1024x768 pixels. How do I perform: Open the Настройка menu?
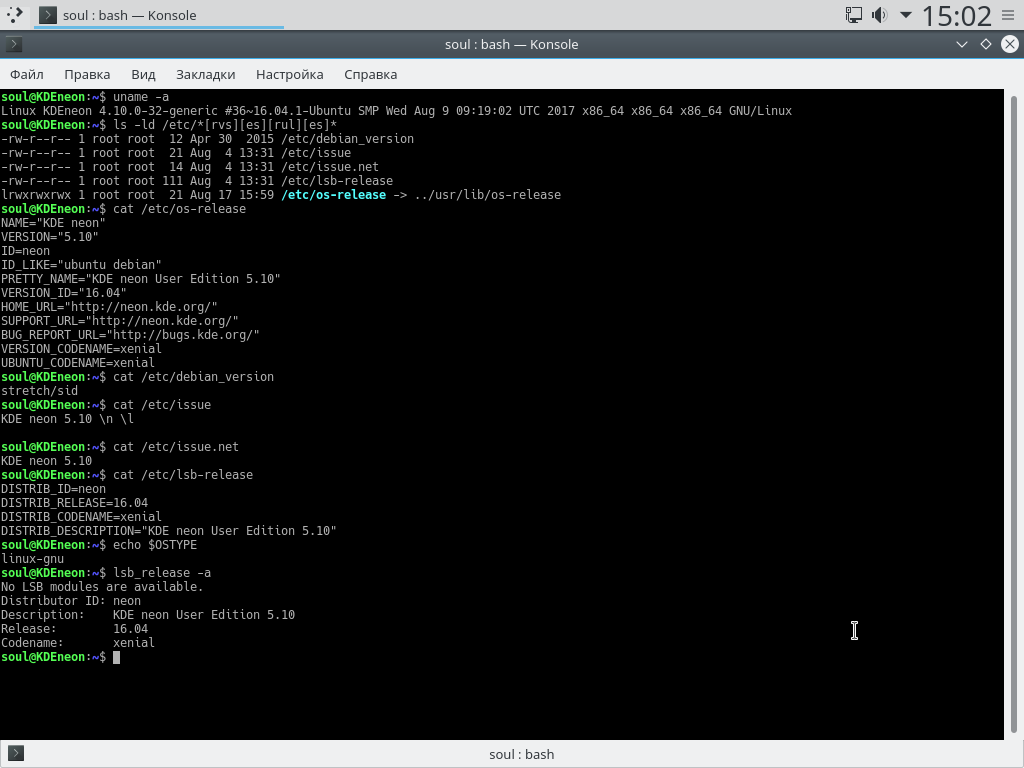[x=289, y=74]
